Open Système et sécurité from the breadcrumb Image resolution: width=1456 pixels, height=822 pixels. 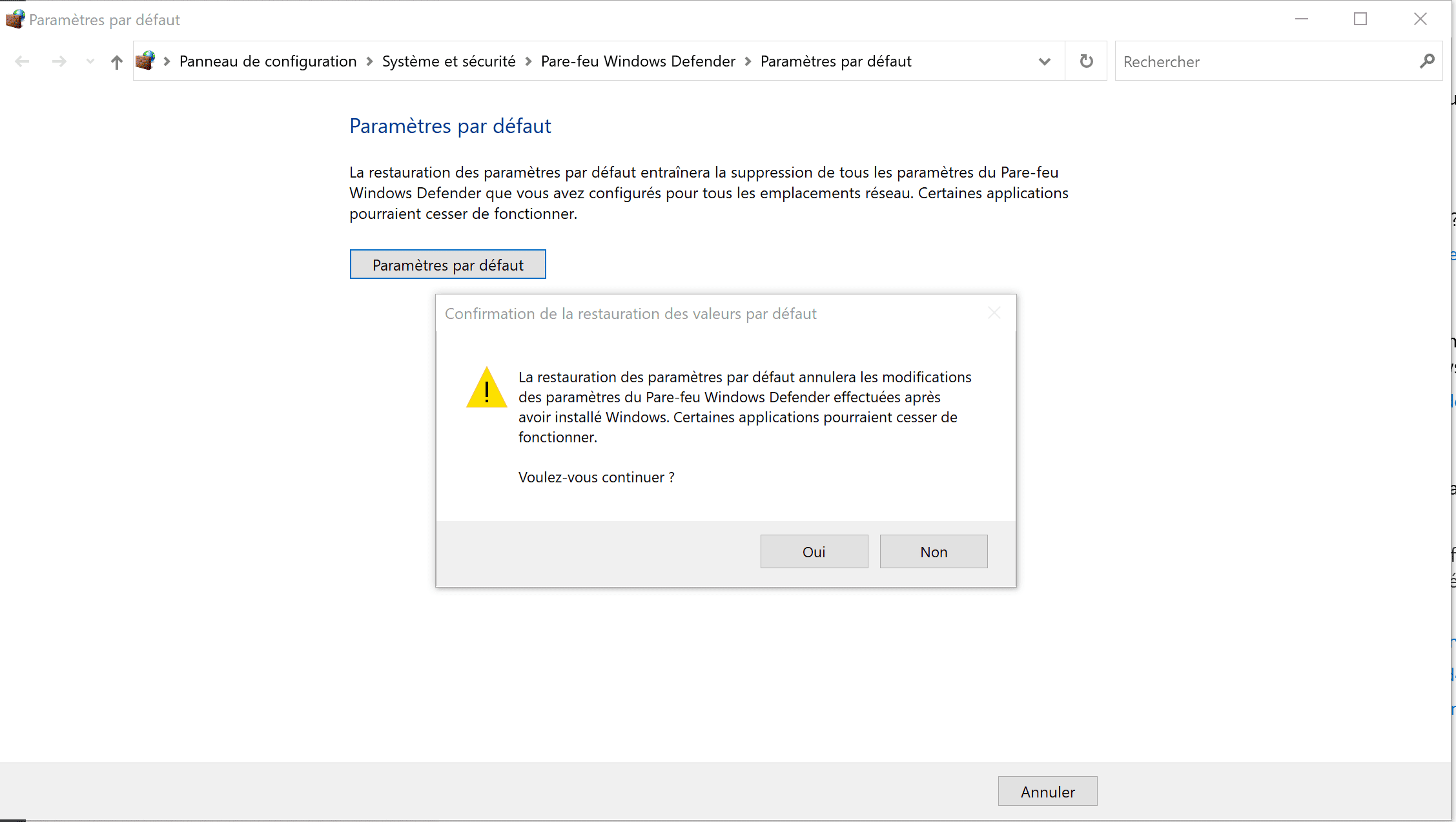449,61
